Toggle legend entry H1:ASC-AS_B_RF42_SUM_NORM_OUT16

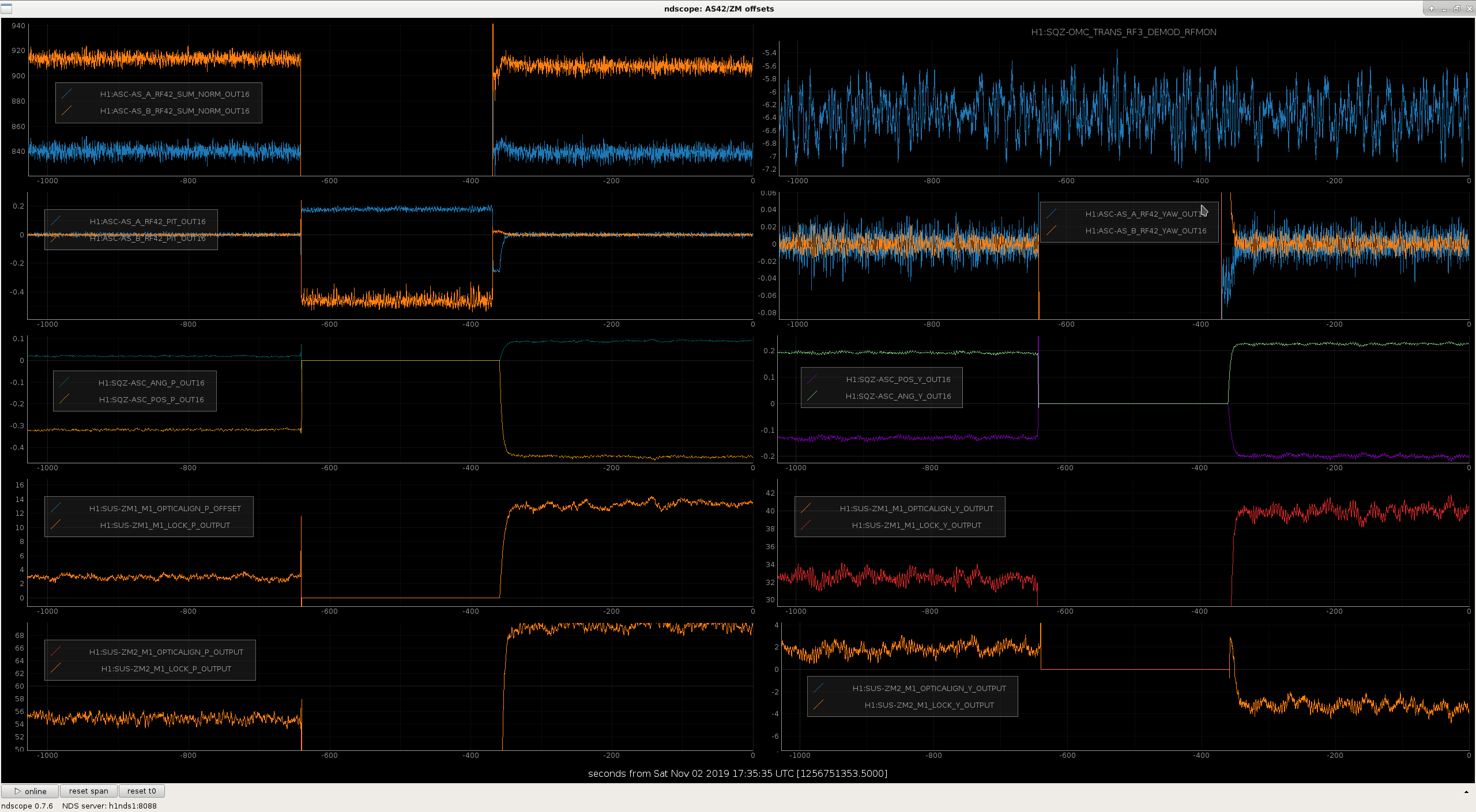[175, 111]
